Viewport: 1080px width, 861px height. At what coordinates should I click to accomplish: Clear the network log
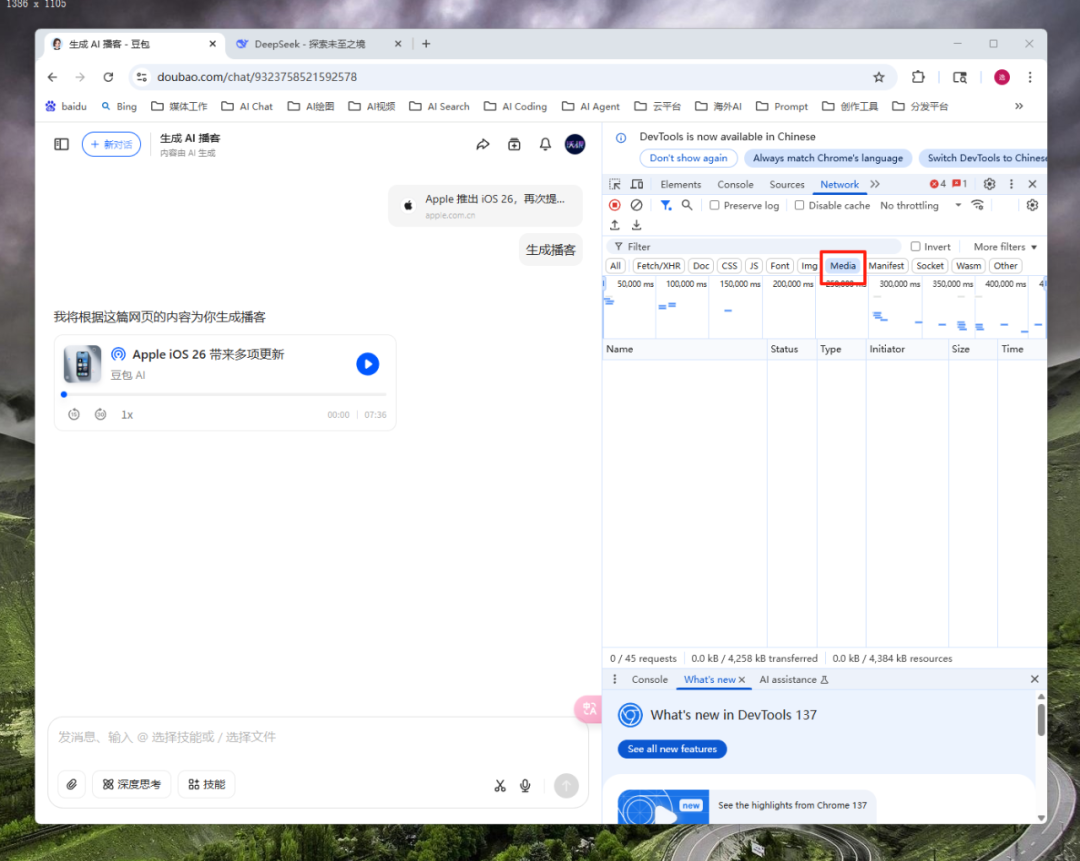pos(636,205)
